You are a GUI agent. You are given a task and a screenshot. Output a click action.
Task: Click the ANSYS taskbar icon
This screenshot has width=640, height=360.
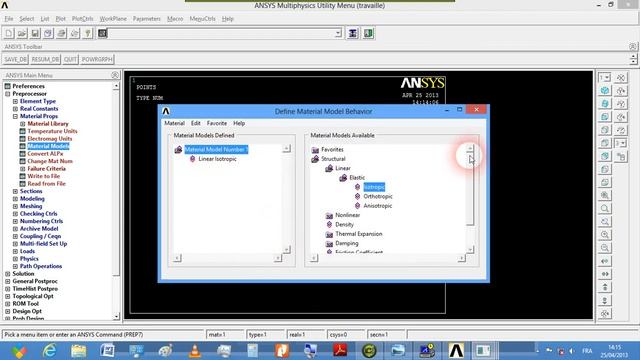pyautogui.click(x=456, y=351)
